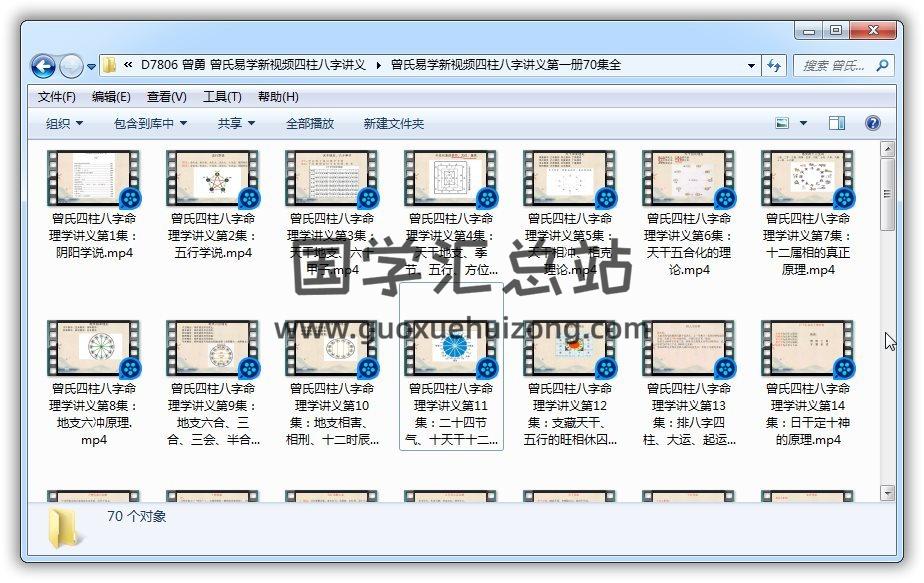Open the 编辑(E) menu
This screenshot has width=924, height=583.
pos(111,97)
